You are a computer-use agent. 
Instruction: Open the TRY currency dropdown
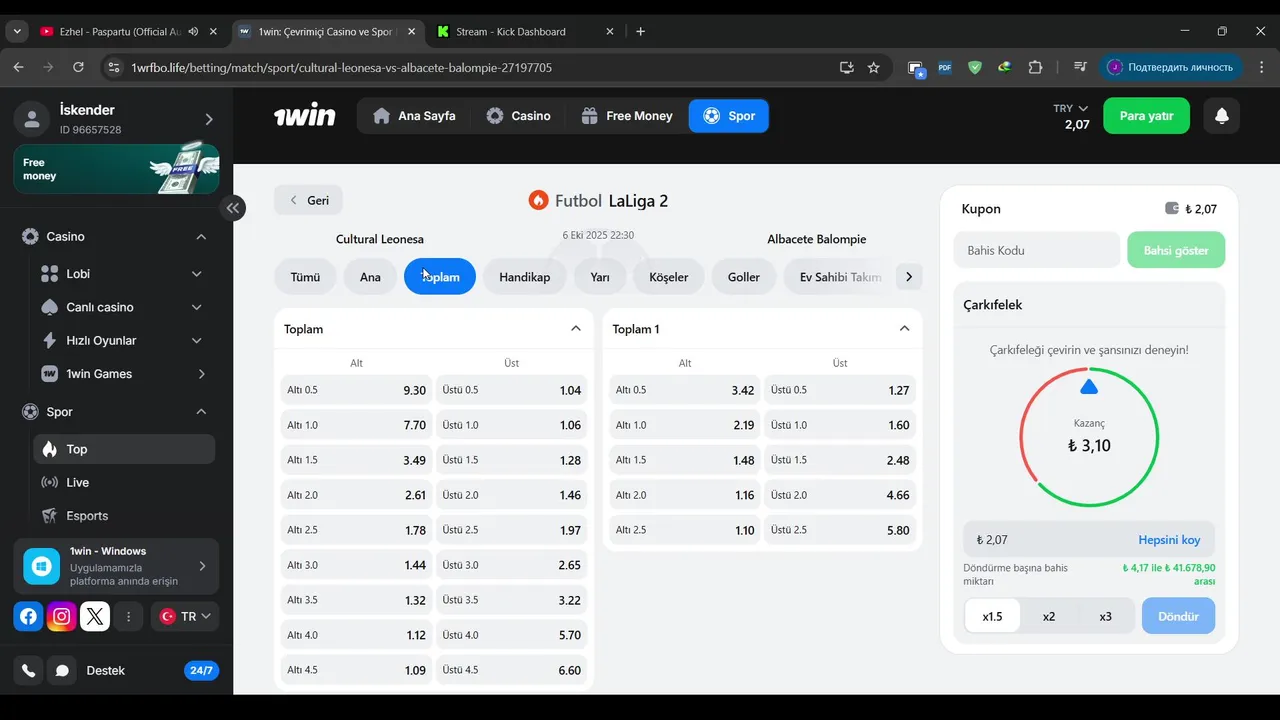pyautogui.click(x=1070, y=108)
